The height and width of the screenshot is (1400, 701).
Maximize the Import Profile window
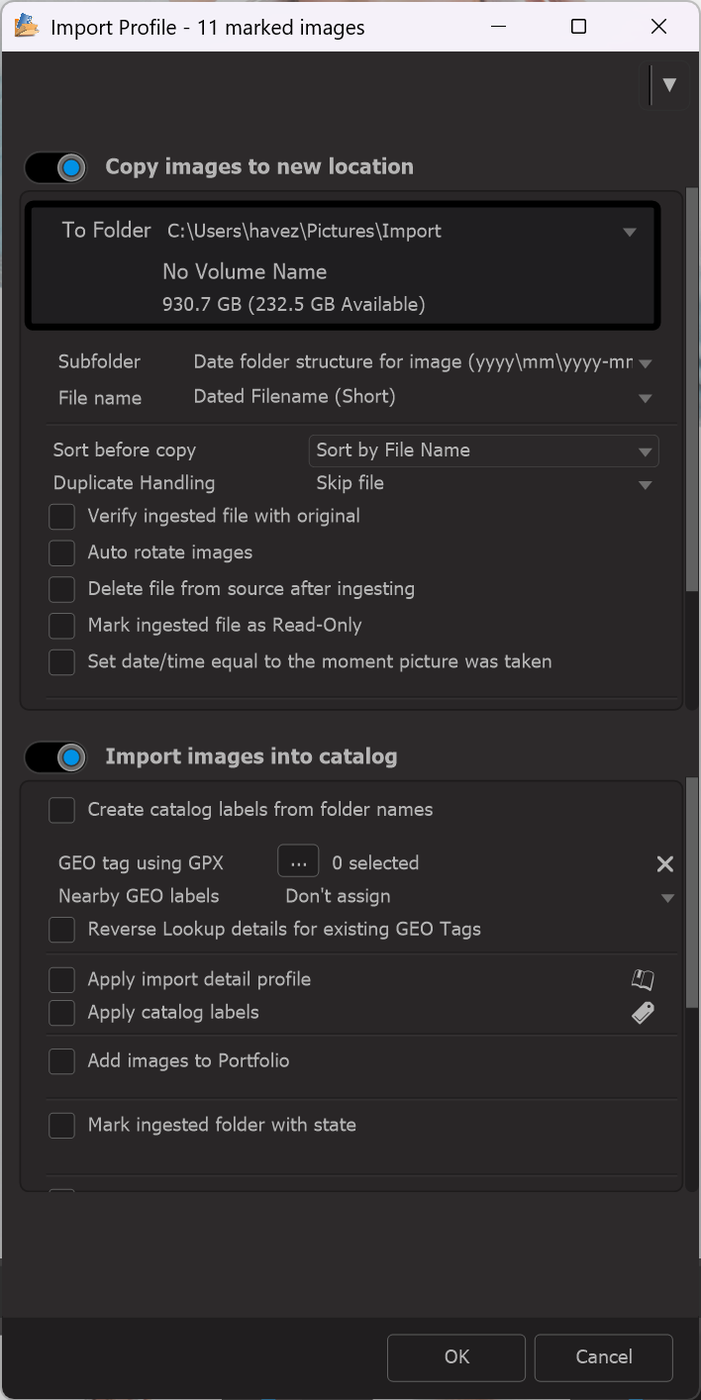578,27
